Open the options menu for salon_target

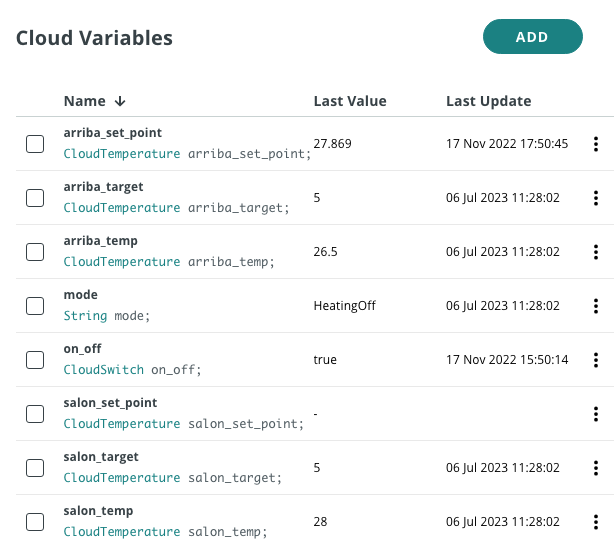[596, 468]
